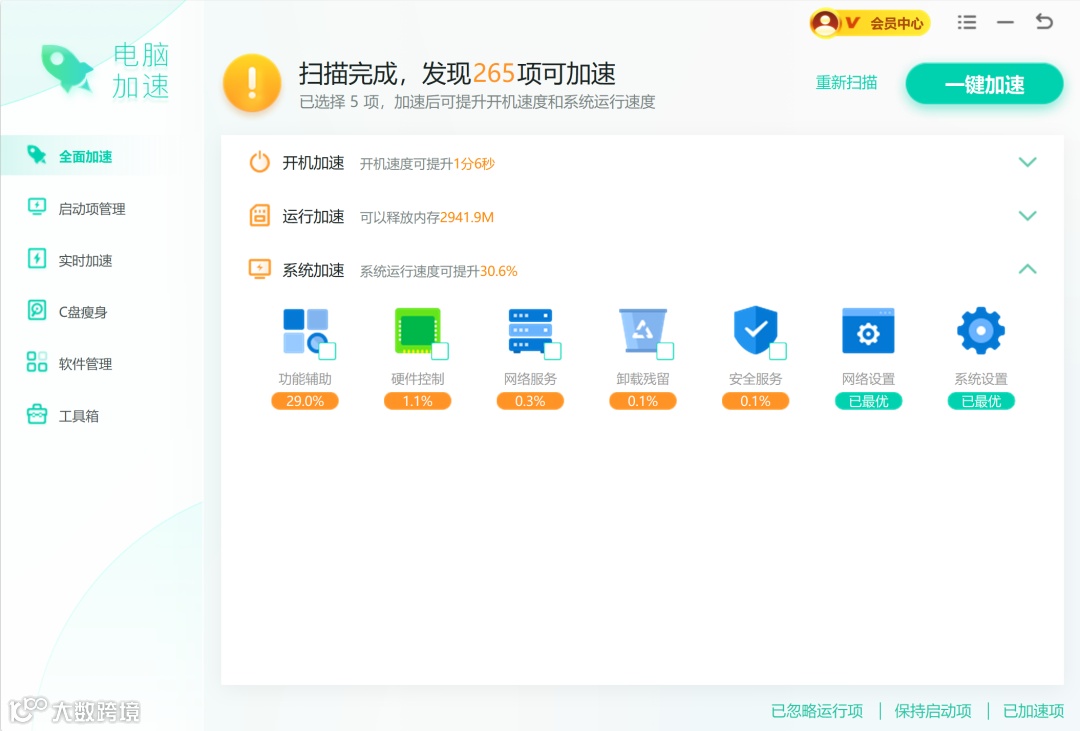
Task: Open 软件管理 from the sidebar
Action: coord(85,364)
